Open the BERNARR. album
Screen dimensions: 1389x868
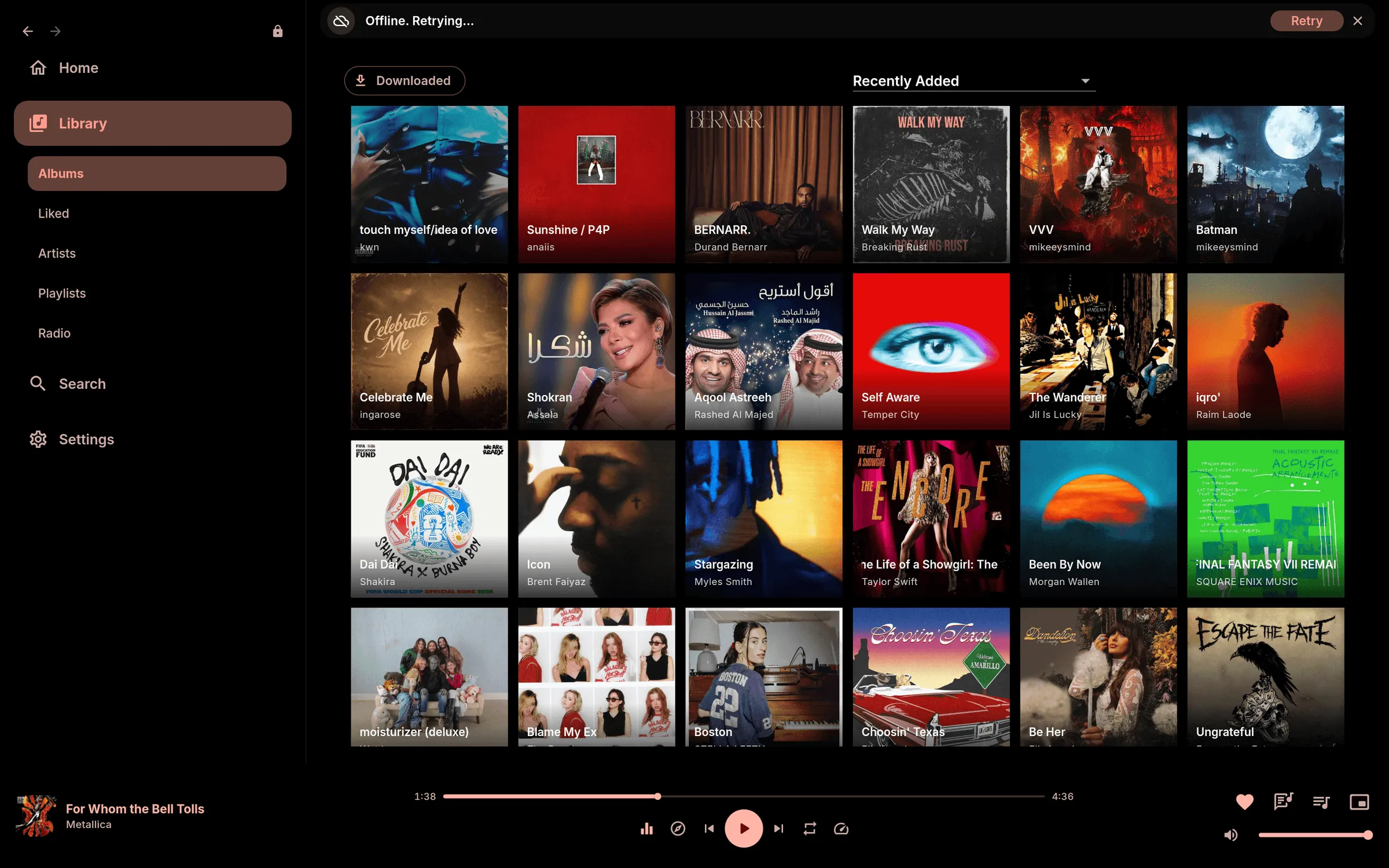click(764, 184)
